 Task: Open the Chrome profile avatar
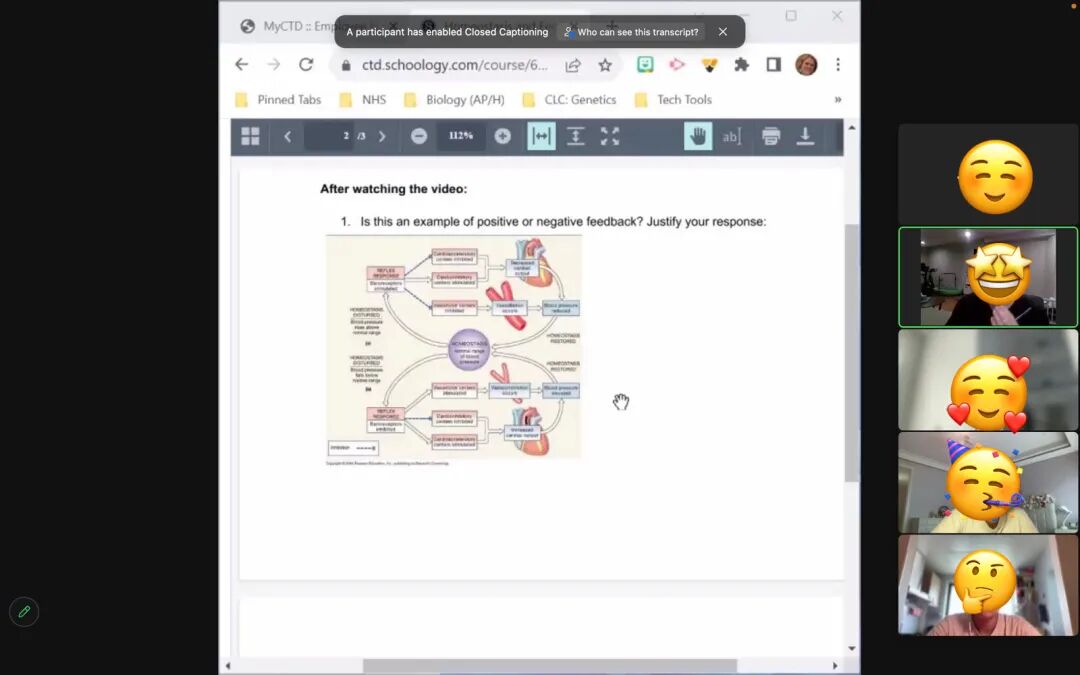coord(806,65)
